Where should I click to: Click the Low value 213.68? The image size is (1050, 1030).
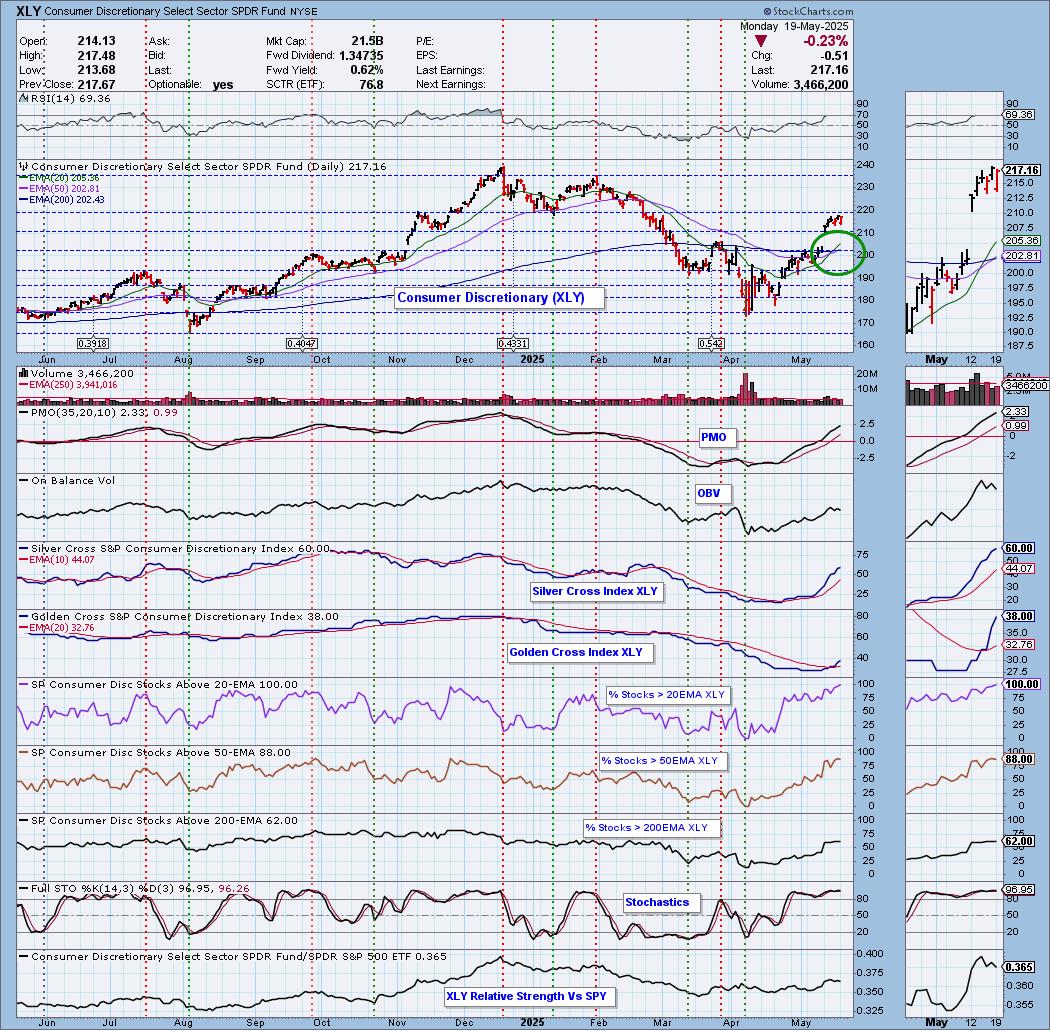point(96,70)
